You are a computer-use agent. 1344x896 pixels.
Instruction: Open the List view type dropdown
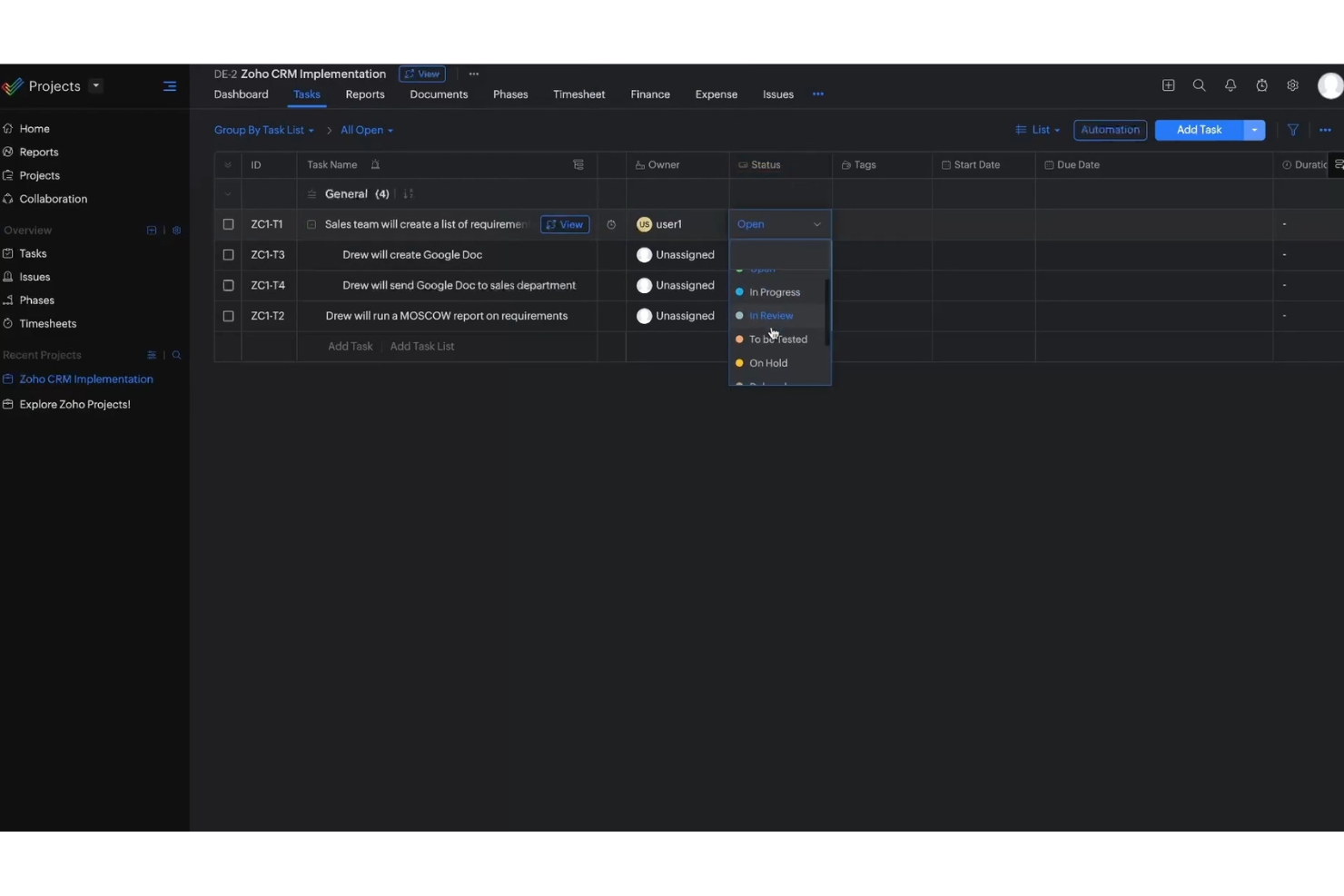[x=1038, y=130]
